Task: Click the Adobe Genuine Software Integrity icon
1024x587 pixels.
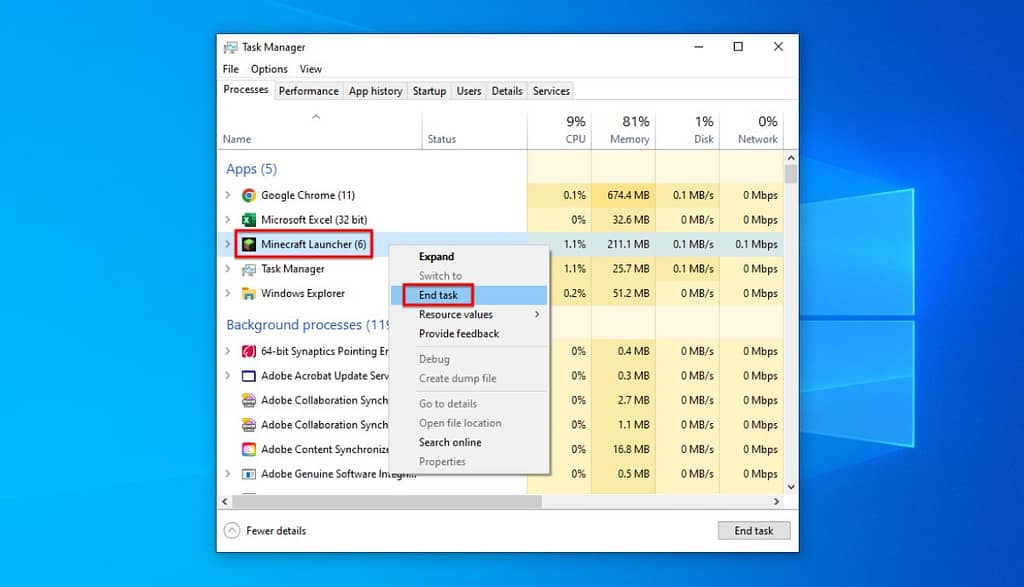Action: (248, 474)
